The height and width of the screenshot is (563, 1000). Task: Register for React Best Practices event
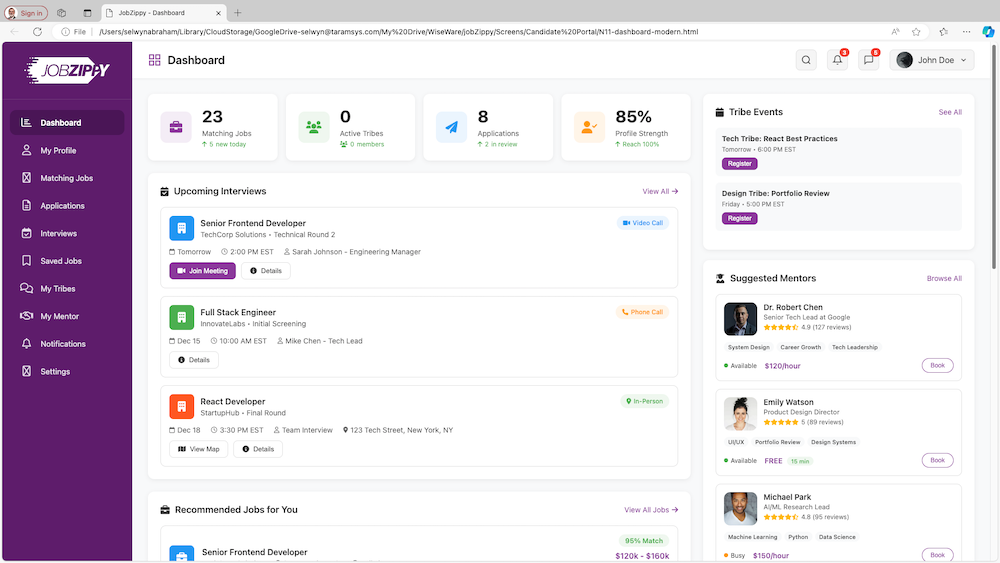coord(739,164)
